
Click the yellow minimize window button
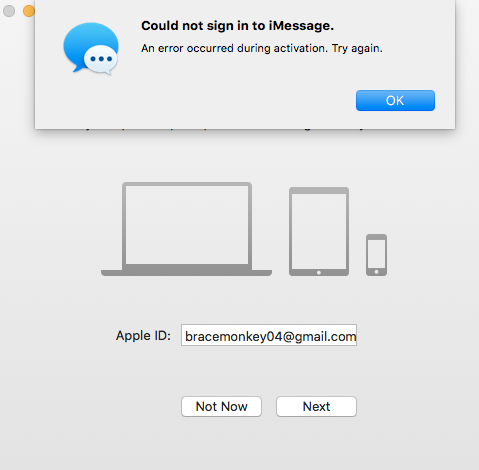coord(29,11)
